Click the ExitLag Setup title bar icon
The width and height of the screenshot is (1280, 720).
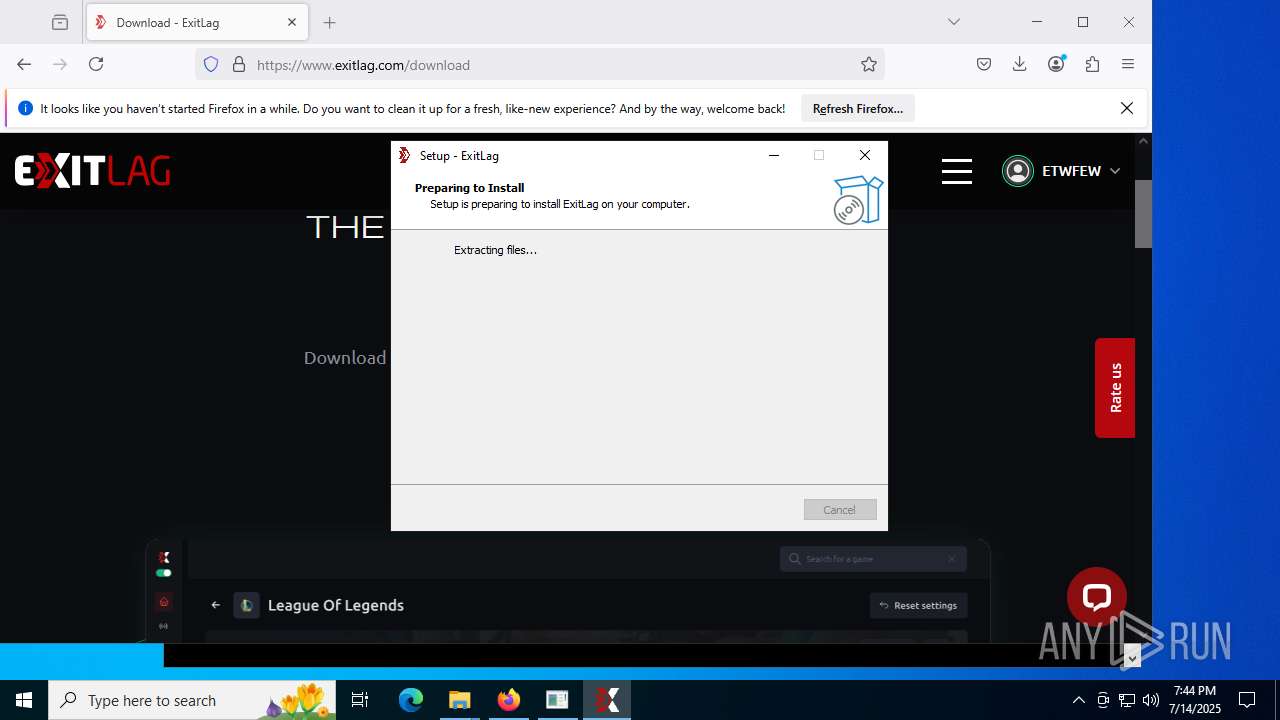pos(405,155)
